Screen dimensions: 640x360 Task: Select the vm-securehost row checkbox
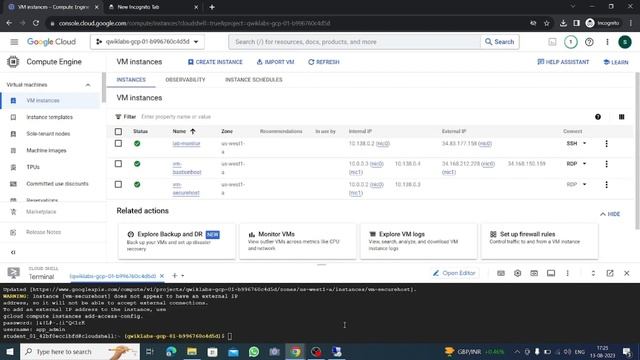pyautogui.click(x=118, y=184)
